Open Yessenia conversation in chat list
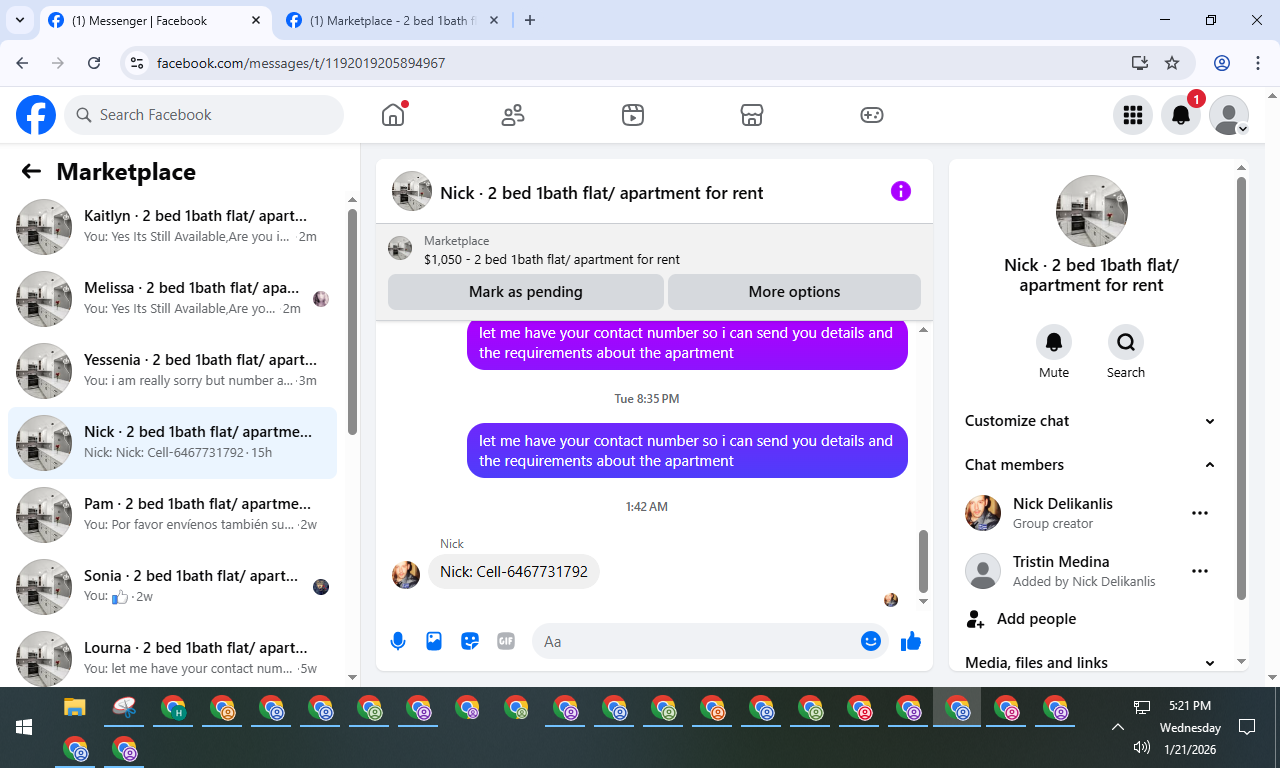This screenshot has width=1280, height=768. tap(172, 371)
